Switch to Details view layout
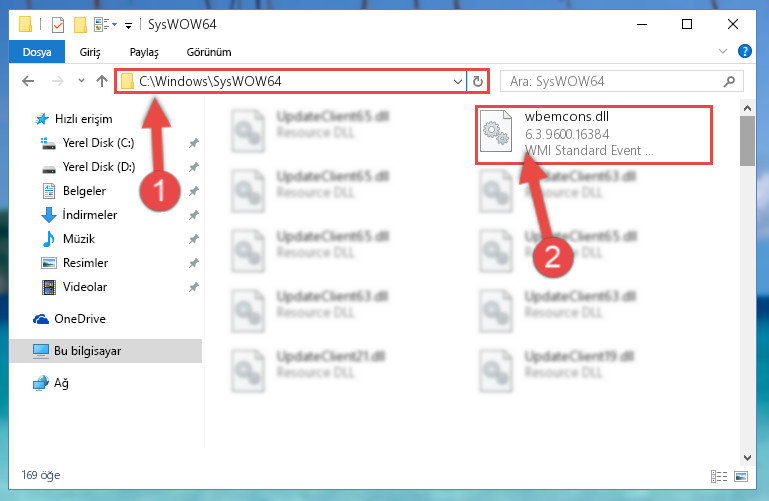Image resolution: width=769 pixels, height=501 pixels. [718, 476]
